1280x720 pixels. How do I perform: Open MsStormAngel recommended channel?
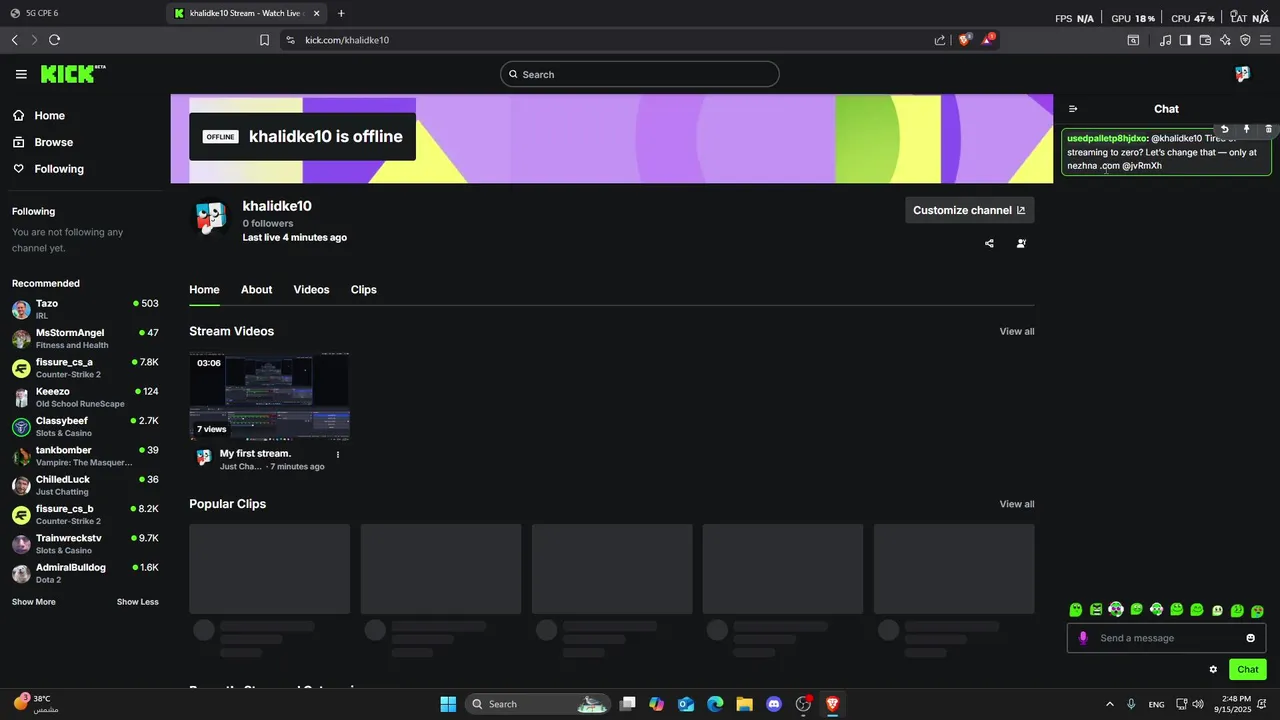coord(85,338)
